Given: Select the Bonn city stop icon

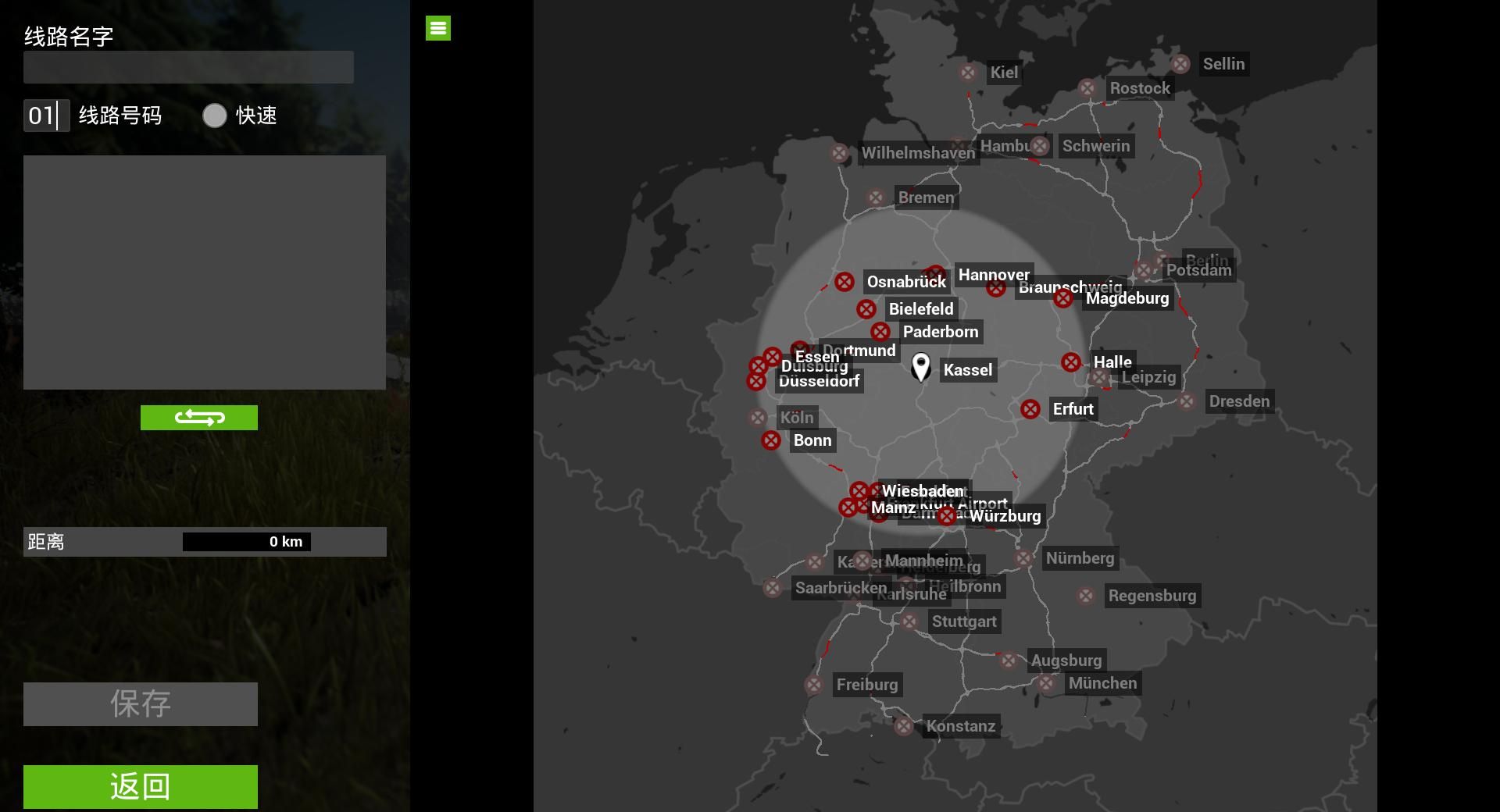Looking at the screenshot, I should 771,440.
